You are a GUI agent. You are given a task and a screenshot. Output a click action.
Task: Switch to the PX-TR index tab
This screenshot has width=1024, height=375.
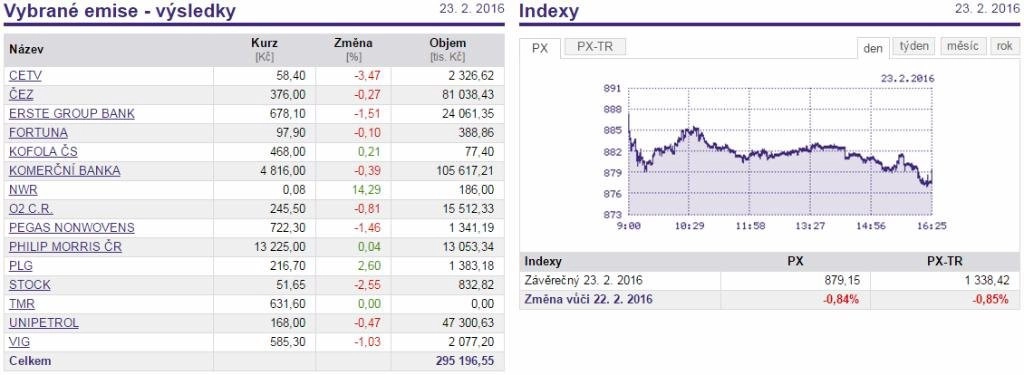tap(595, 47)
